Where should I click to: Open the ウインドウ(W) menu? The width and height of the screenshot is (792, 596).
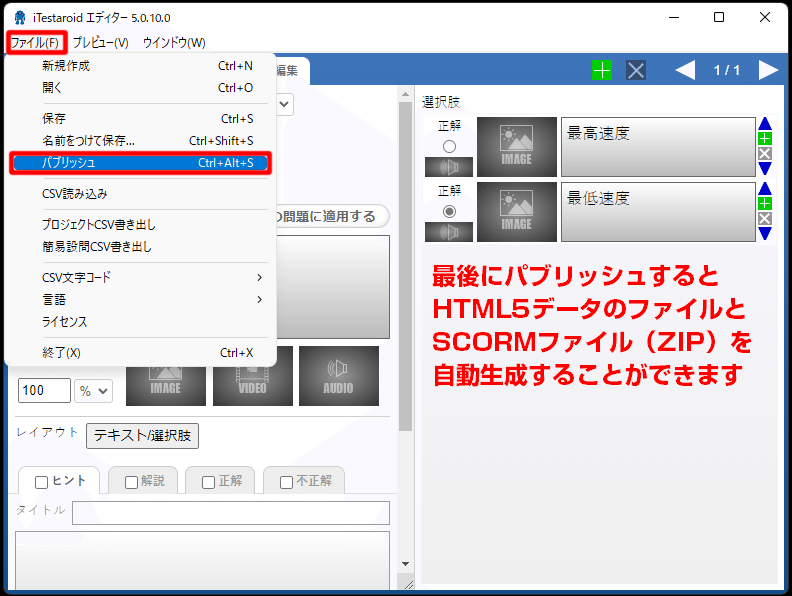[x=174, y=42]
